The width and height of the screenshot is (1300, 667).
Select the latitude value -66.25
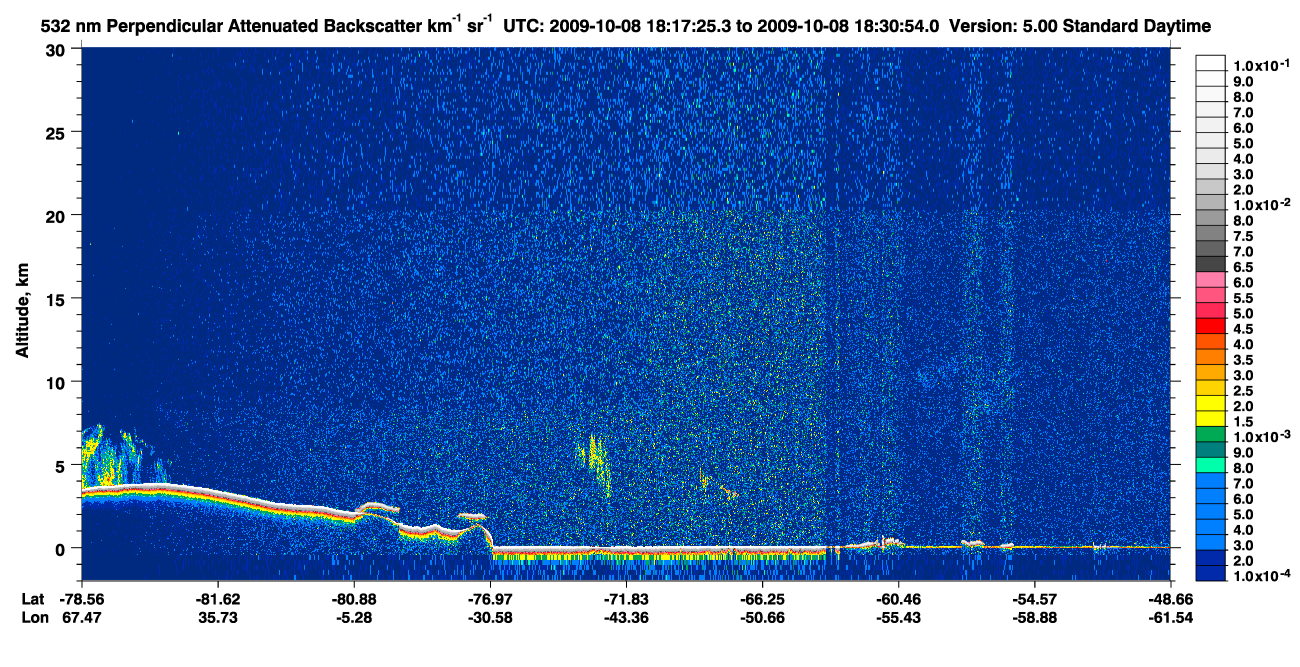pyautogui.click(x=762, y=598)
